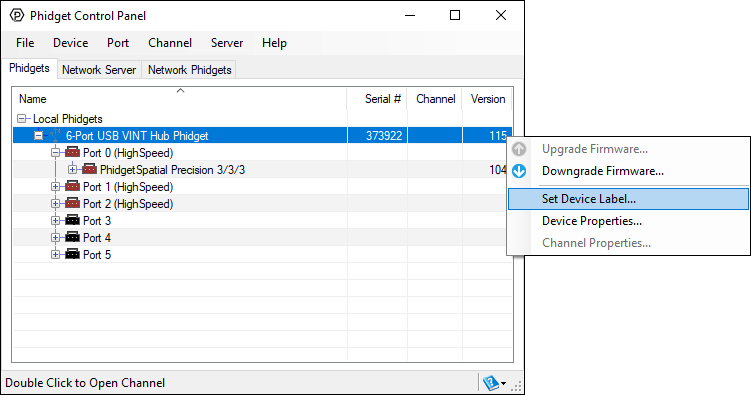Open the help book icon in status bar
This screenshot has width=751, height=395.
(490, 383)
